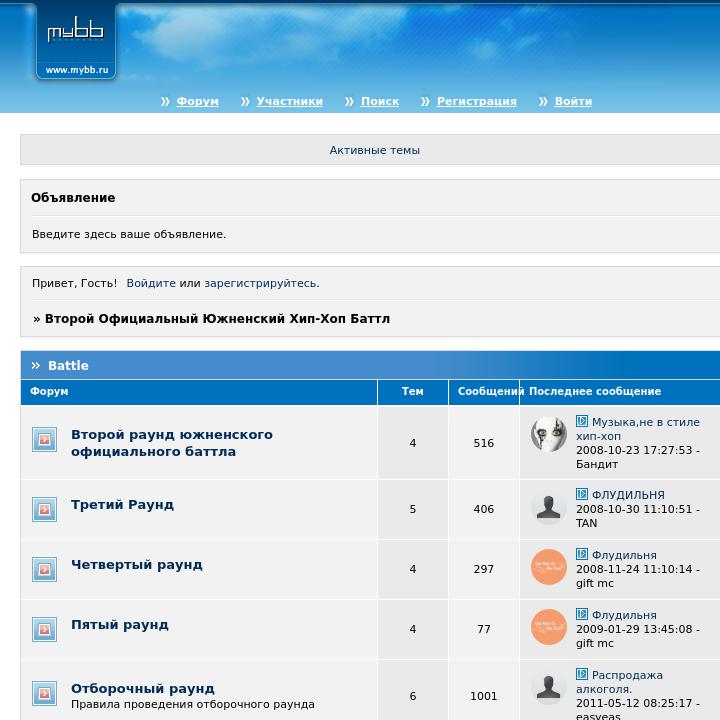This screenshot has height=720, width=720.
Task: Click forum status icon for Второй раунд
Action: coord(45,439)
